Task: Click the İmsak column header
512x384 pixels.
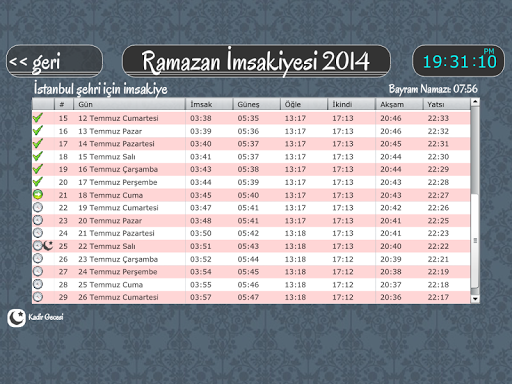Action: tap(209, 104)
